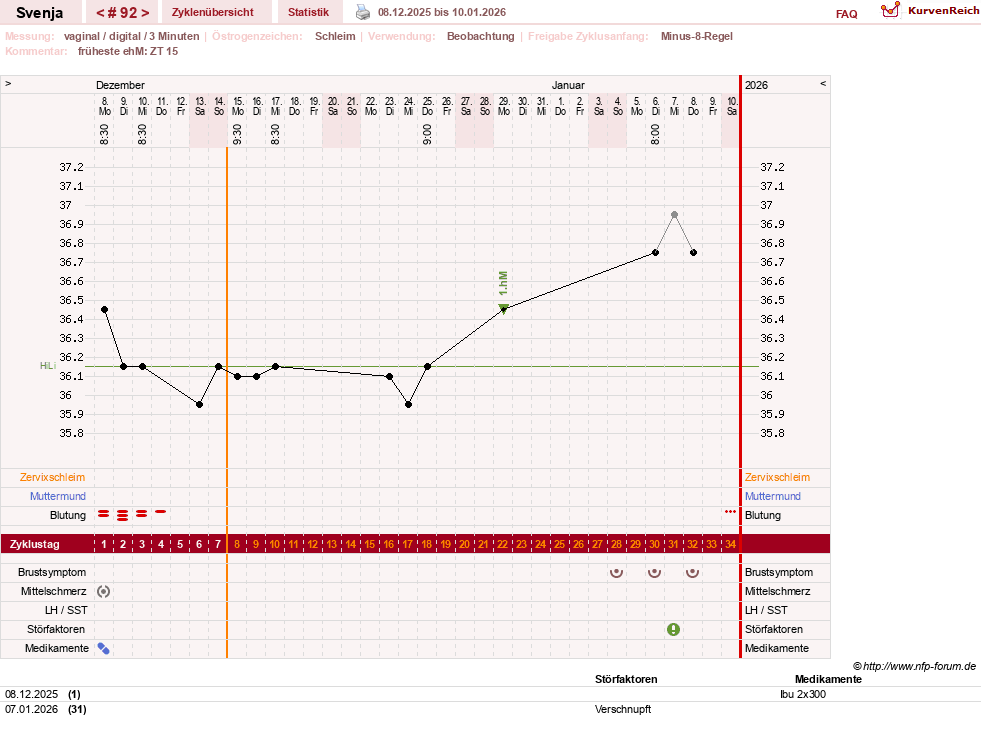Select the grey excluded temperature point on 7. Mi
Image resolution: width=981 pixels, height=738 pixels.
tap(674, 215)
